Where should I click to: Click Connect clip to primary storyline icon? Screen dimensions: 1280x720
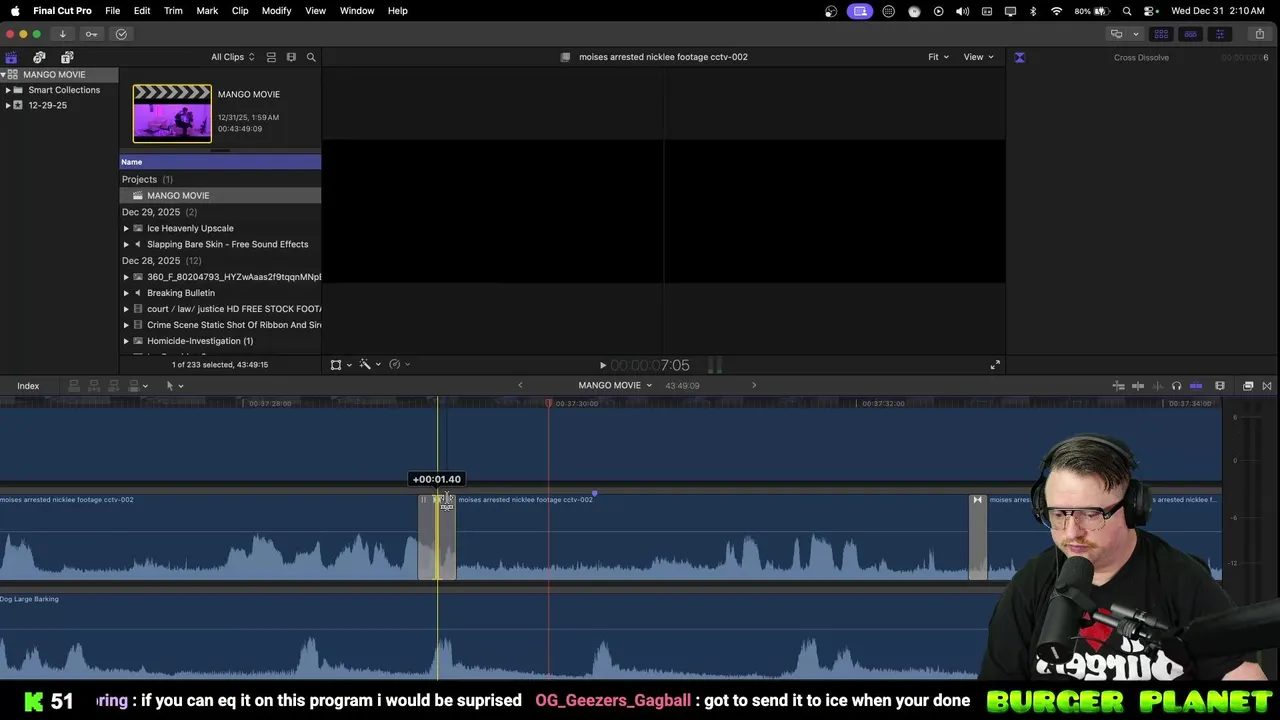(x=74, y=386)
